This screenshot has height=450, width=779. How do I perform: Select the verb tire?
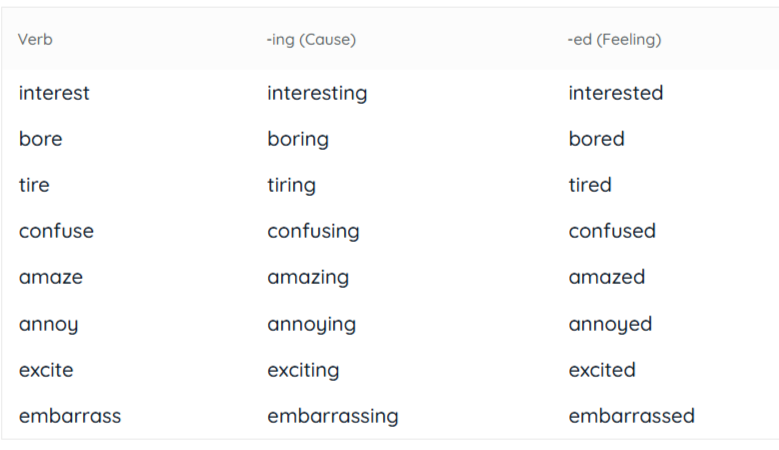click(x=34, y=185)
